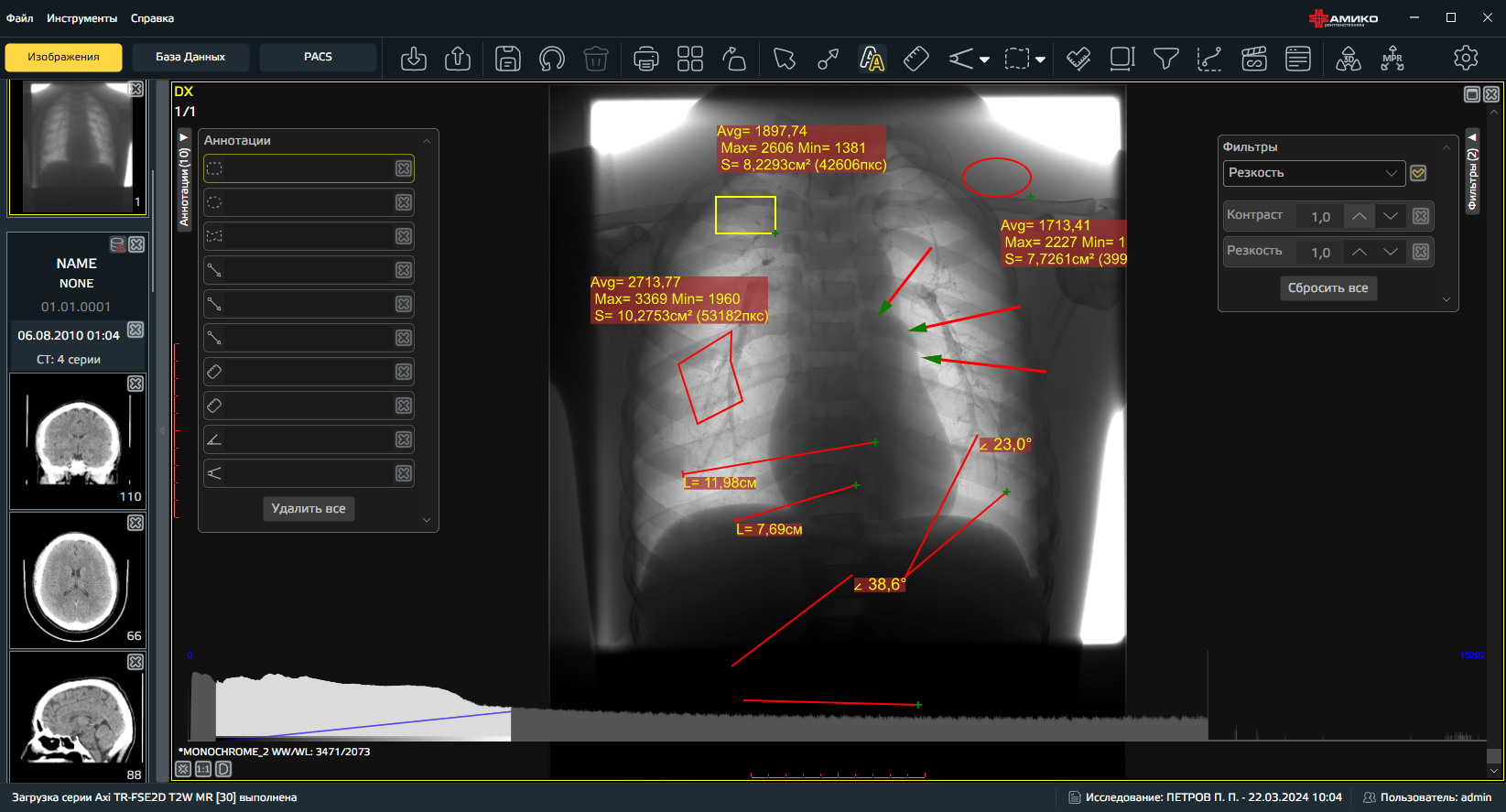The height and width of the screenshot is (812, 1506).
Task: Click the trash bin delete icon
Action: tap(596, 59)
